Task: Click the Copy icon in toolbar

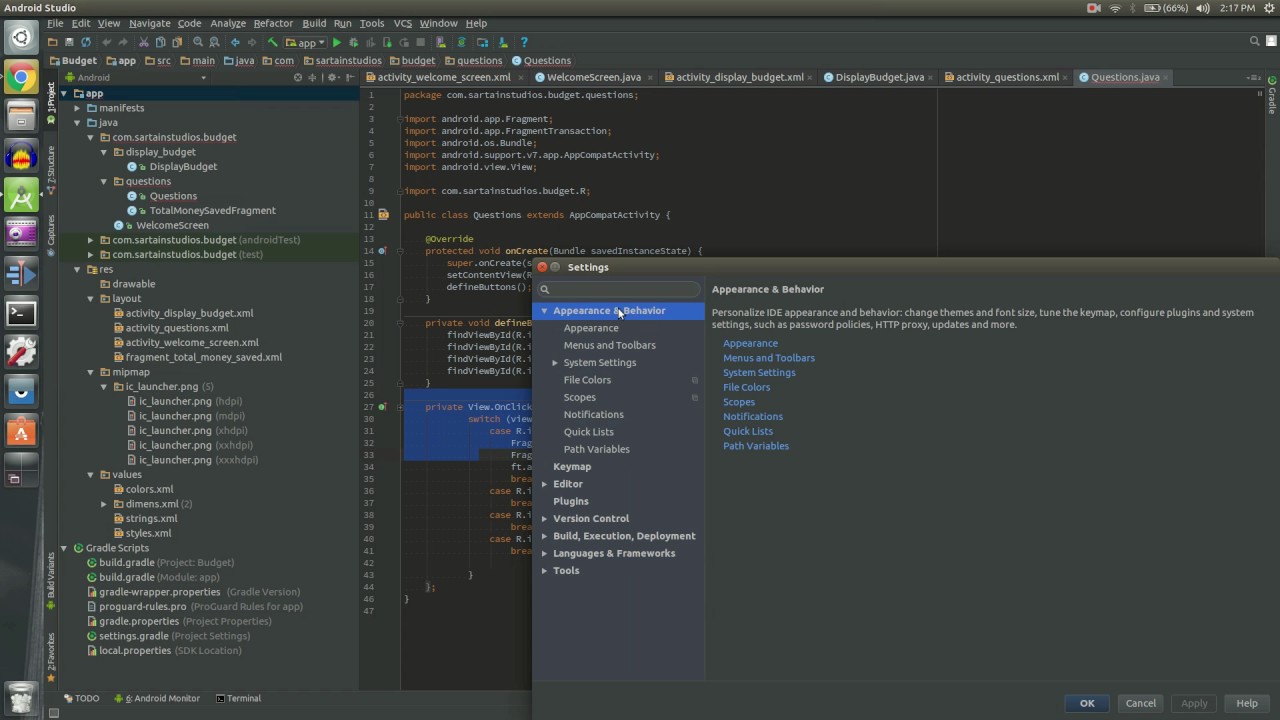Action: [x=161, y=42]
